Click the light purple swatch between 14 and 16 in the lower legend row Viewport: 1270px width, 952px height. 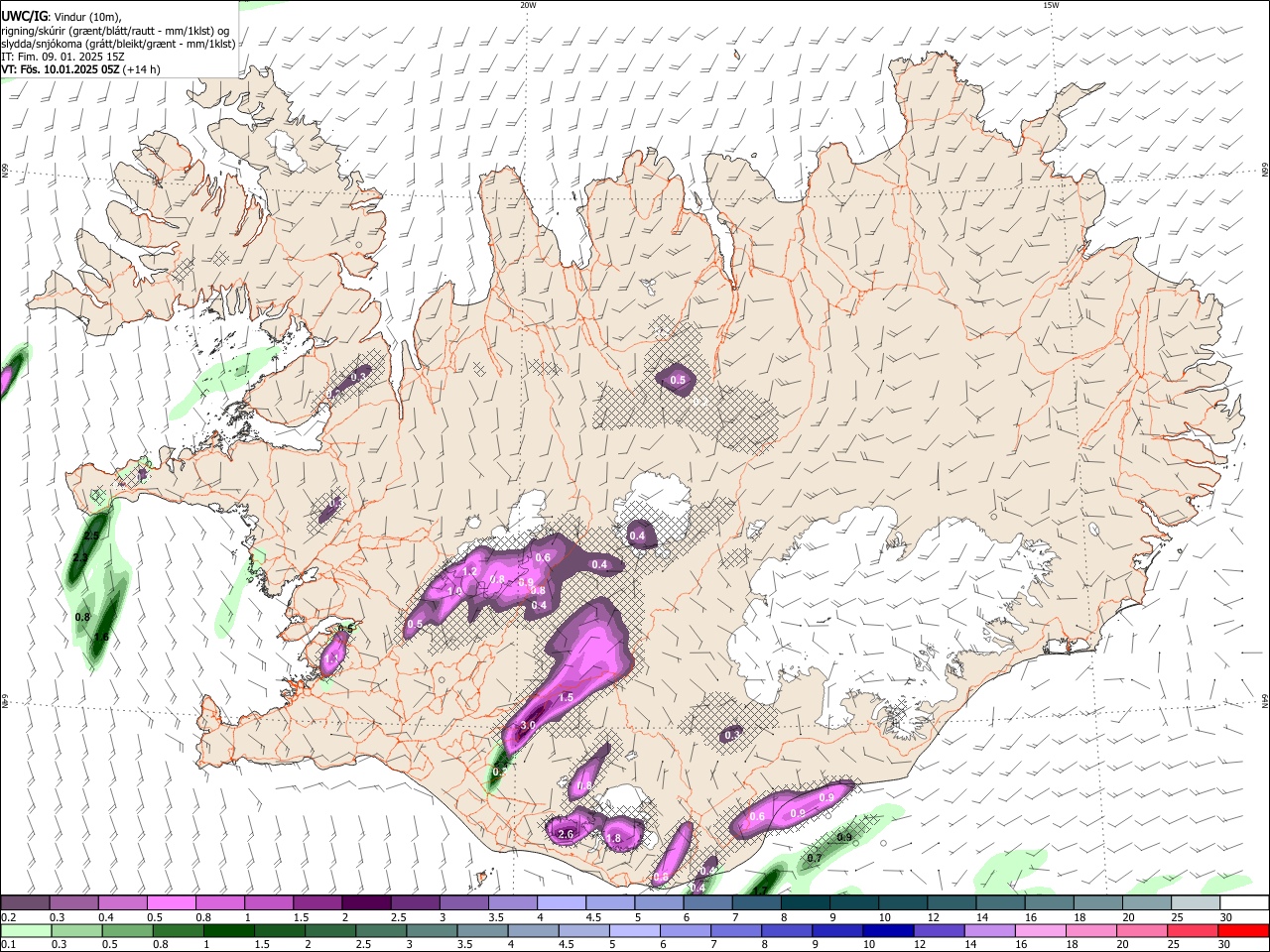[988, 930]
